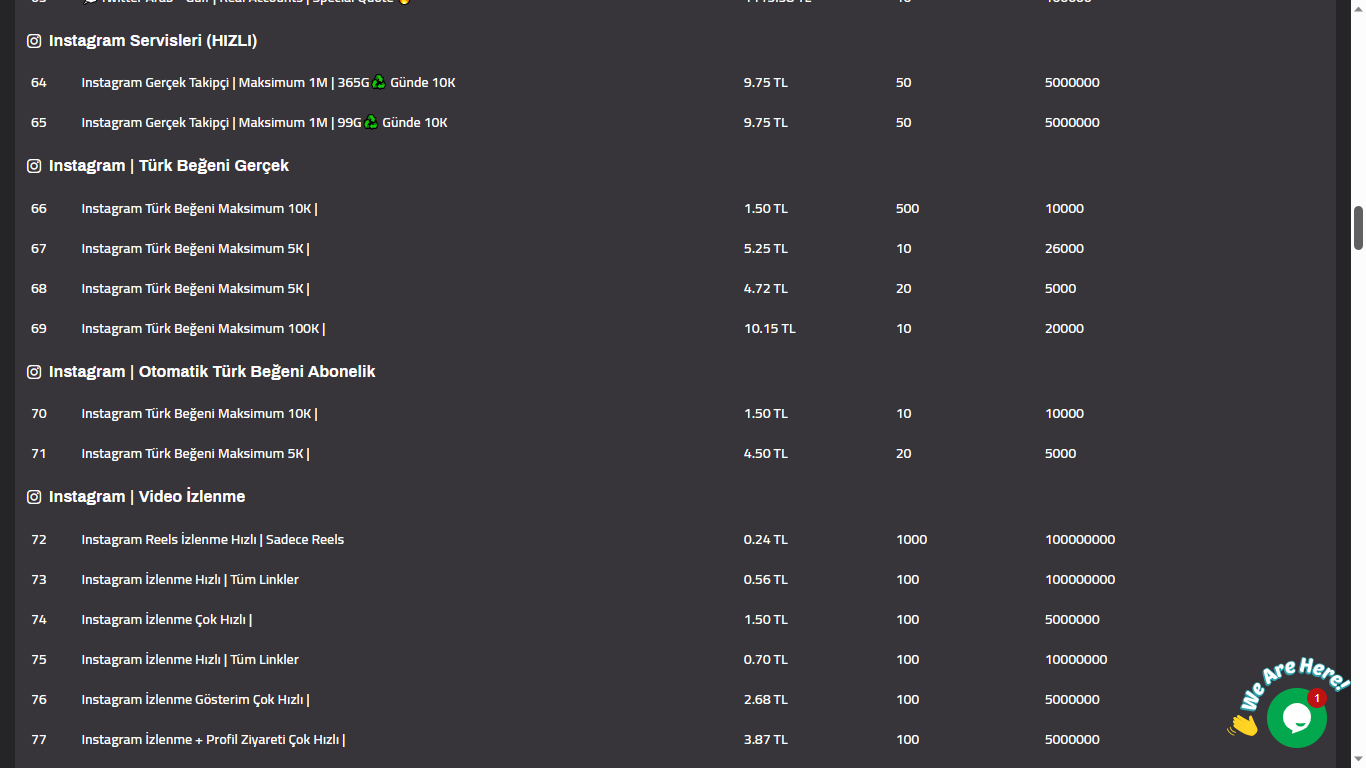1366x768 pixels.
Task: Select the Instagram Servisleri (HIZLI) category heading
Action: click(x=153, y=41)
